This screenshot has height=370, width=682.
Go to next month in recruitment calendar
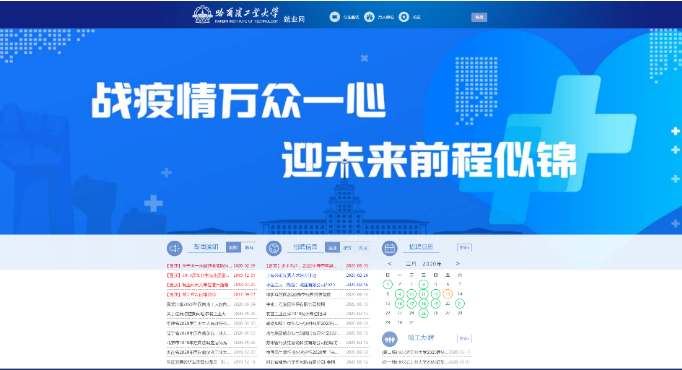[458, 263]
